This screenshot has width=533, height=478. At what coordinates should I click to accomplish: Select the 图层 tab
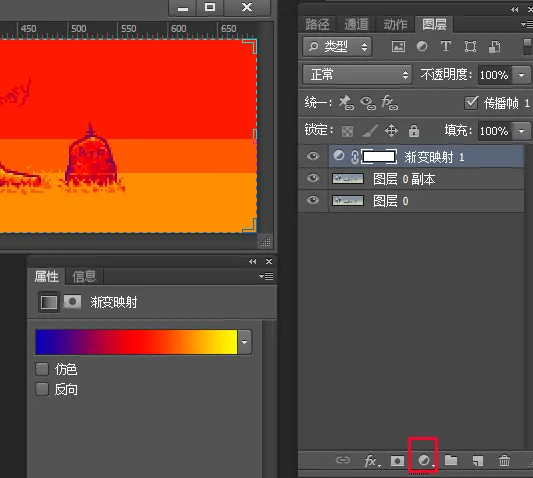point(434,24)
